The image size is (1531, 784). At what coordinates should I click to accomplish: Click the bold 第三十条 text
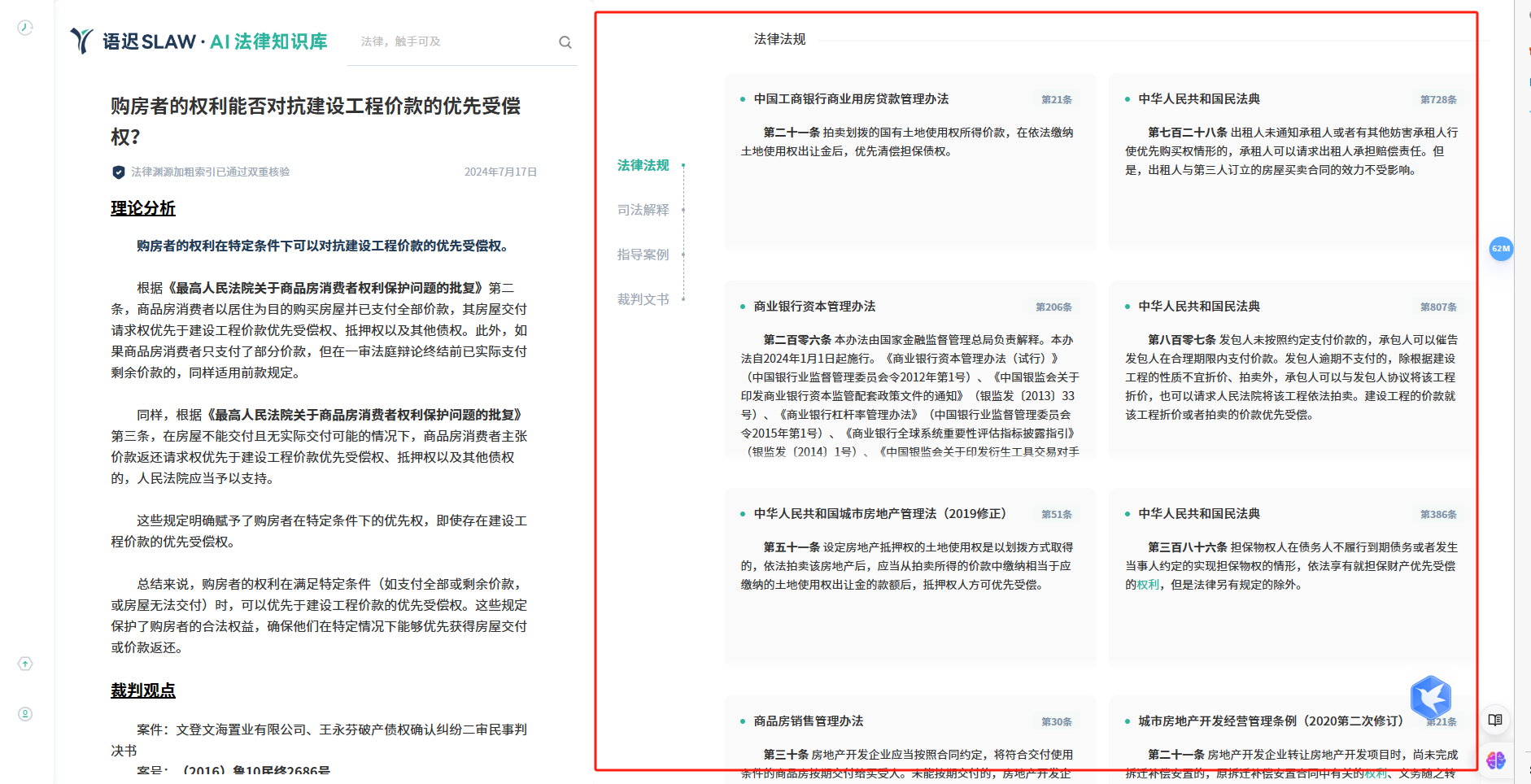(786, 755)
